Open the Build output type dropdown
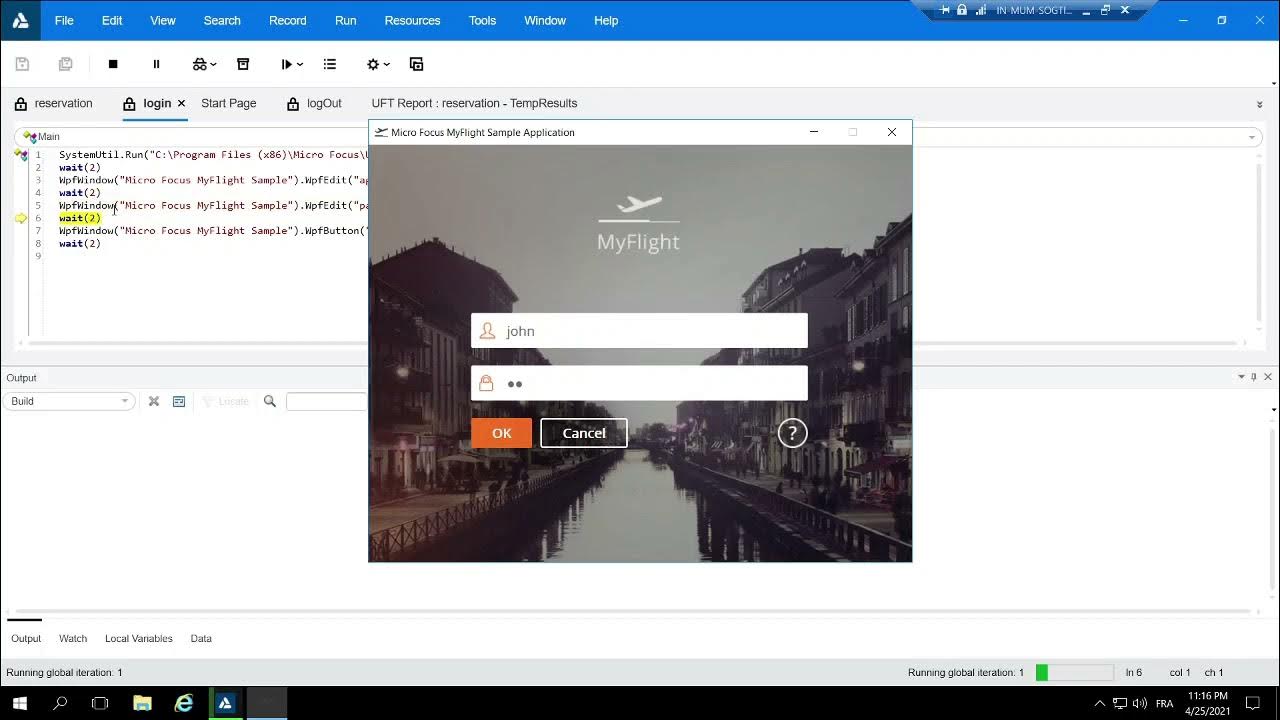 pyautogui.click(x=69, y=401)
